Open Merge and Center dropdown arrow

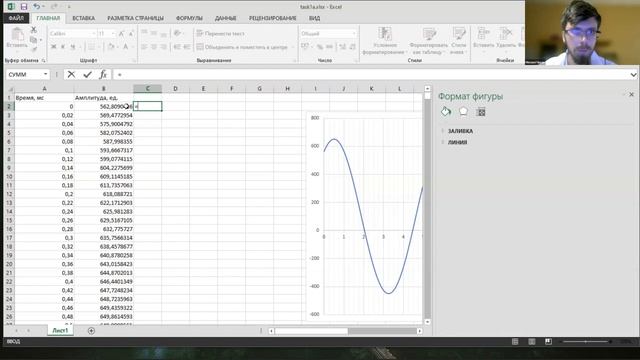tap(292, 47)
